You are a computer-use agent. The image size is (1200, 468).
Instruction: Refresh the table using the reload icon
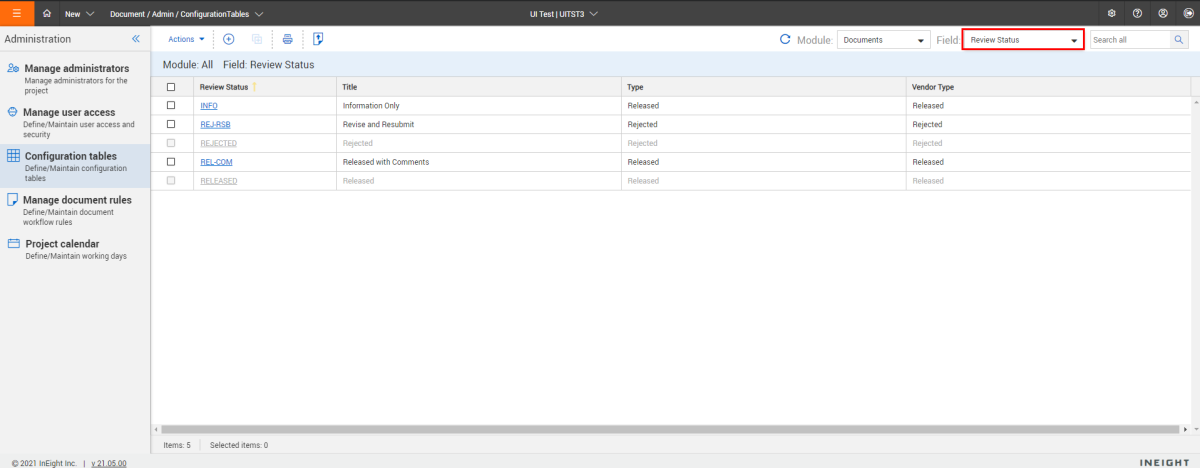click(x=785, y=40)
